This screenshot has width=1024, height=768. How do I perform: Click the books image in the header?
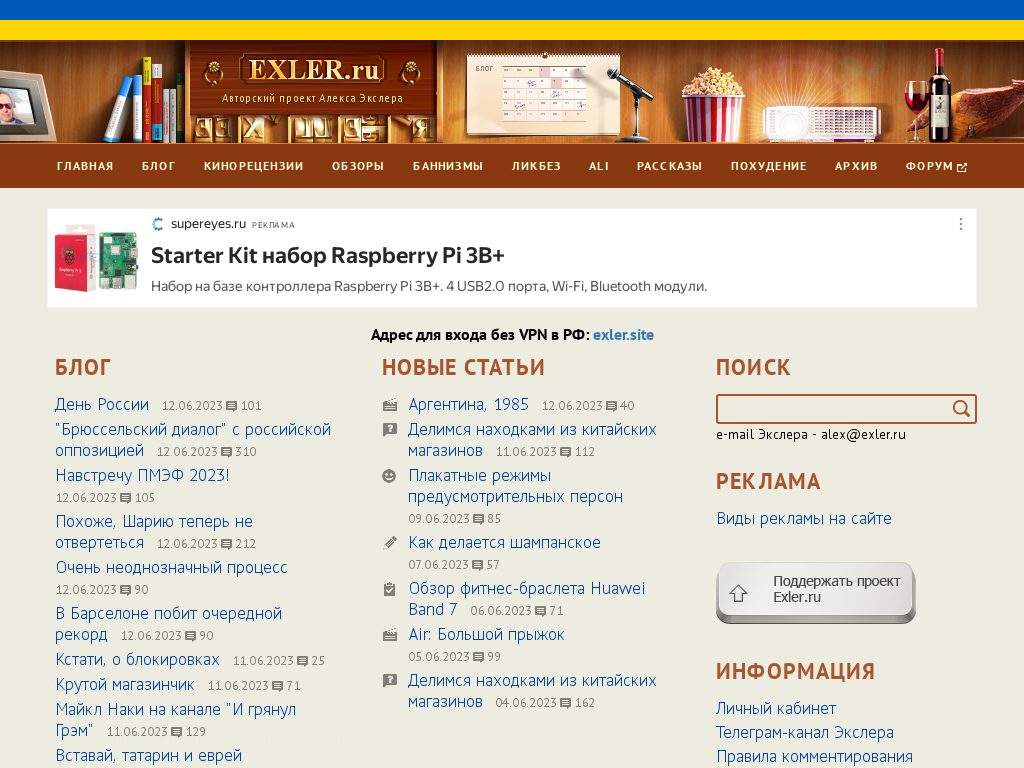tap(145, 101)
